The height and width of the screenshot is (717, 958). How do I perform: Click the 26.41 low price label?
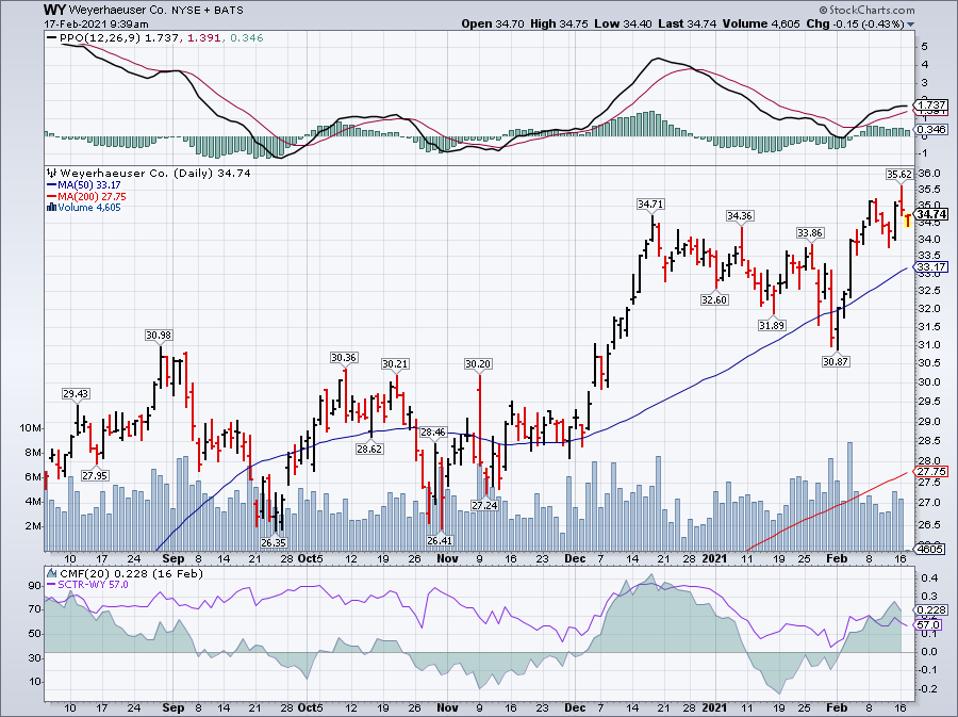(440, 540)
